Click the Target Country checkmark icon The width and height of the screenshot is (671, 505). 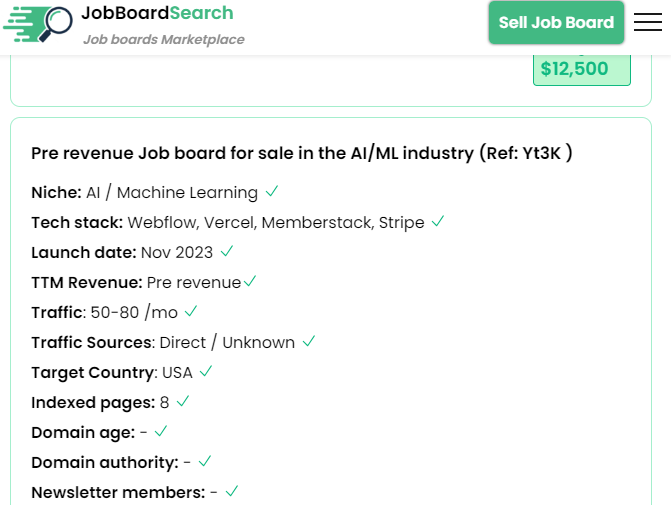[x=206, y=371]
